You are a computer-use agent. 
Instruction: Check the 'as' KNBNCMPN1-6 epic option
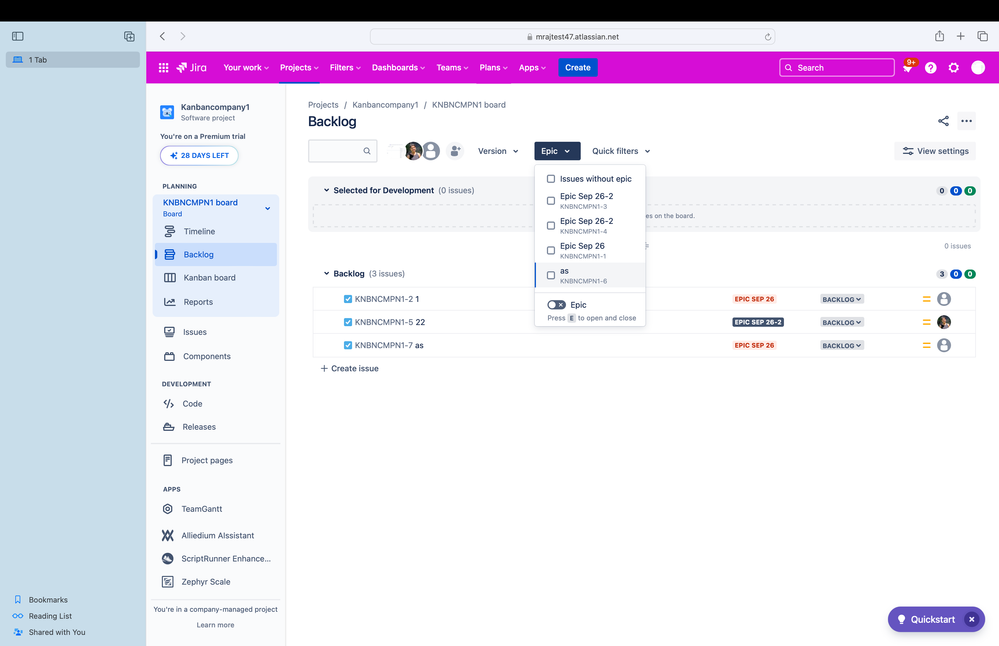click(551, 275)
